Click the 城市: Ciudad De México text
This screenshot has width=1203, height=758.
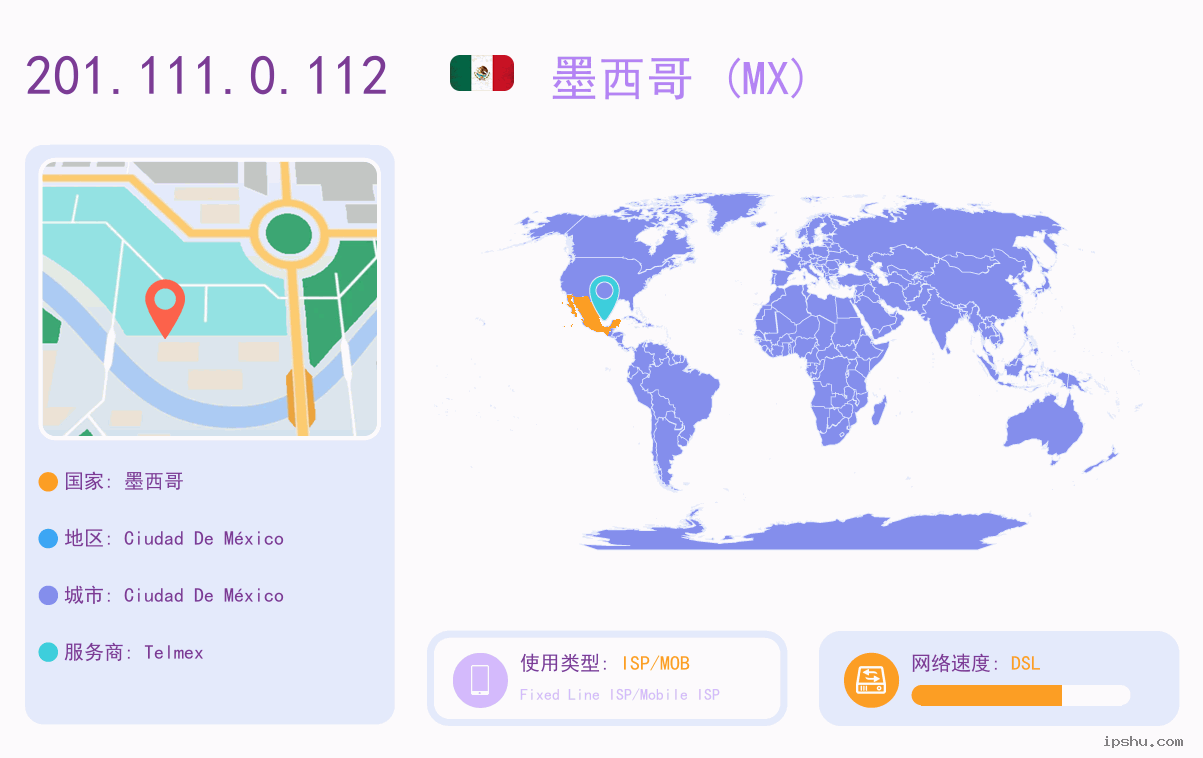[x=174, y=596]
